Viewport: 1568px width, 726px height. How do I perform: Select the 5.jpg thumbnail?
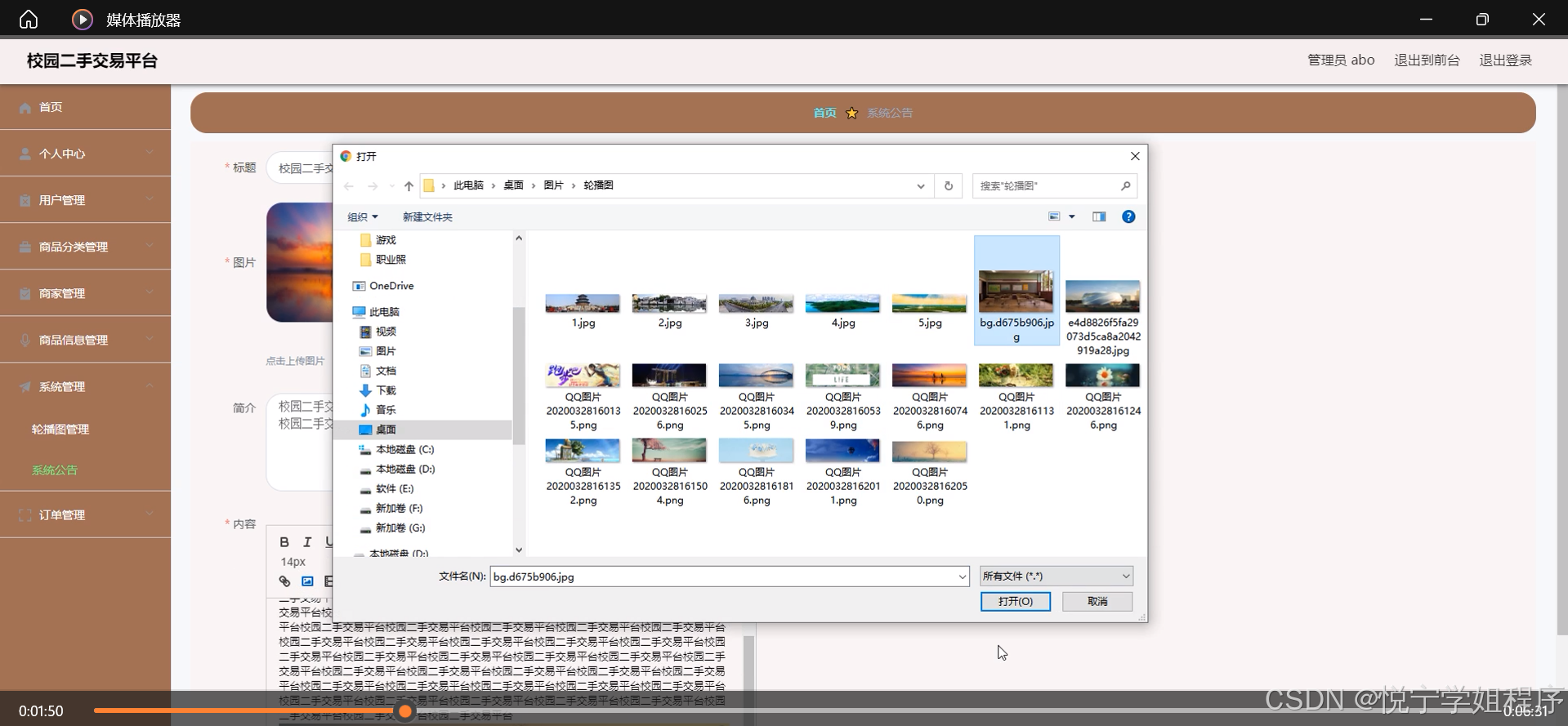(929, 311)
